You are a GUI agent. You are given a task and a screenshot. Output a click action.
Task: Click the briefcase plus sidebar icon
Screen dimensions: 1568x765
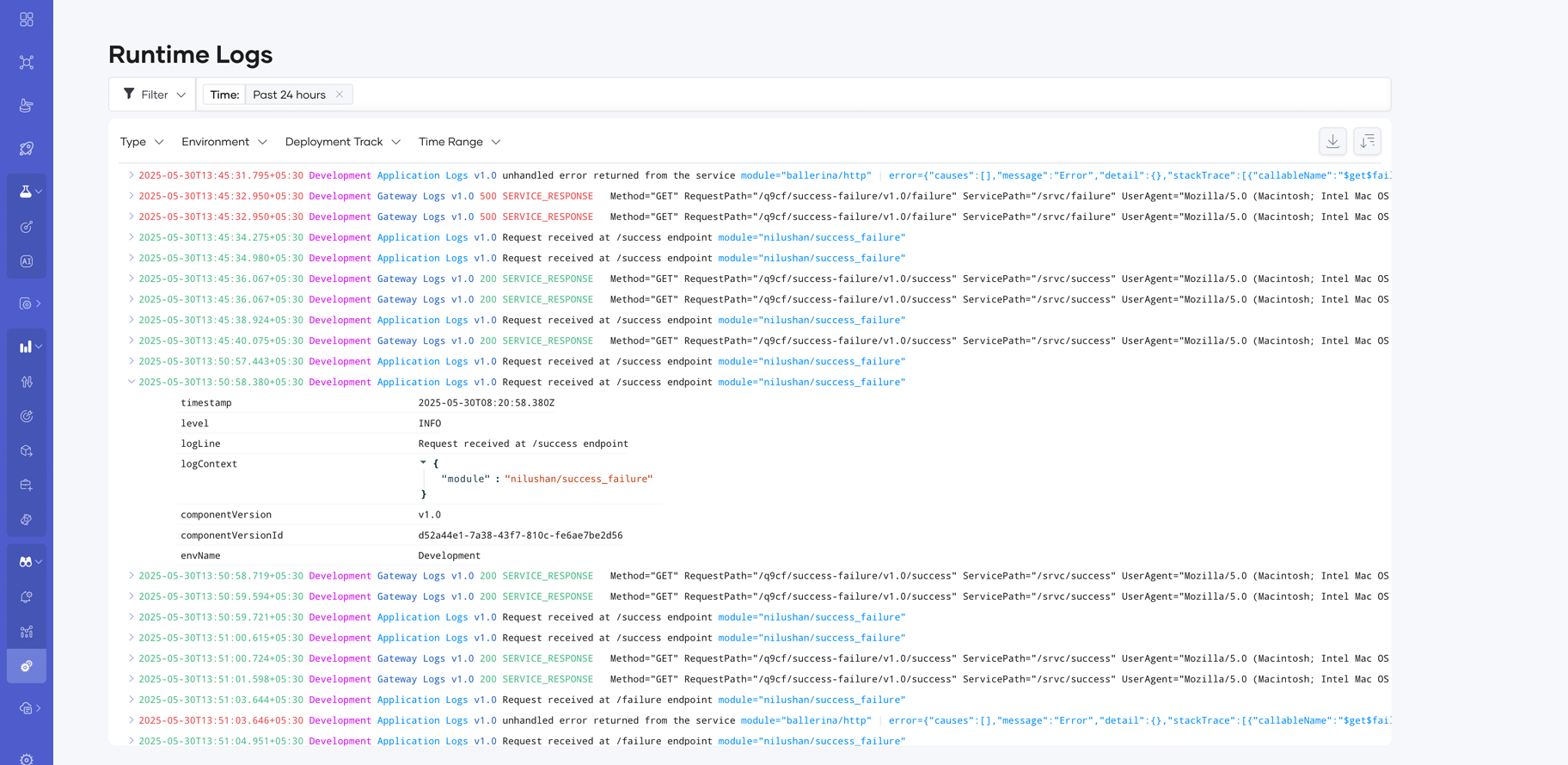(x=27, y=485)
